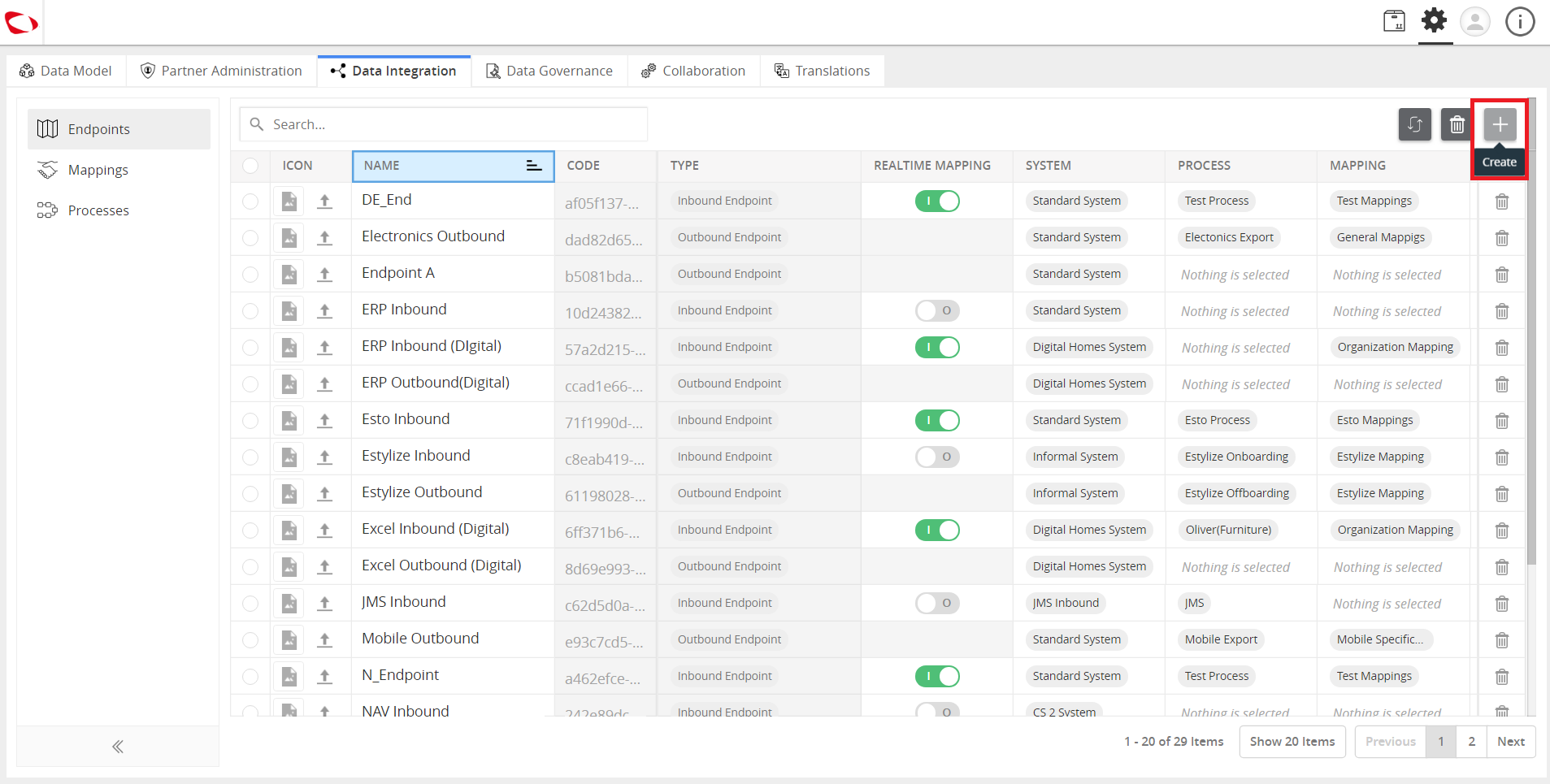Viewport: 1550px width, 784px height.
Task: Toggle realtime mapping for Estylize Inbound
Action: [x=937, y=457]
